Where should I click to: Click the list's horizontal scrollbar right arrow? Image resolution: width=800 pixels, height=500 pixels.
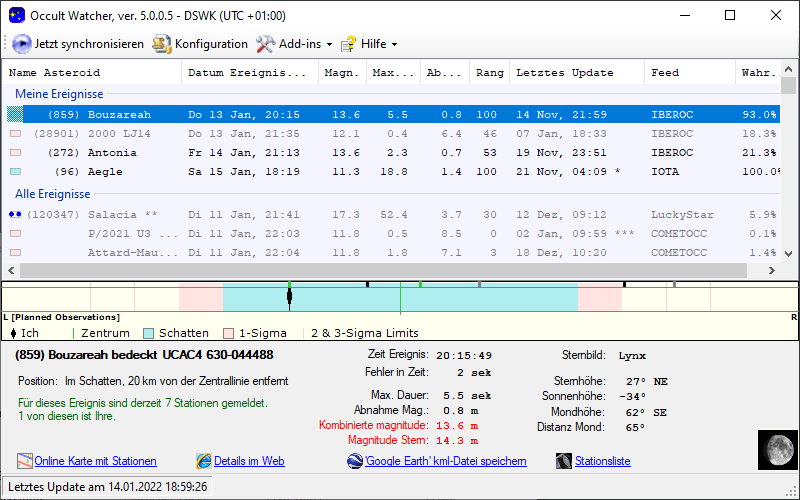[x=771, y=271]
